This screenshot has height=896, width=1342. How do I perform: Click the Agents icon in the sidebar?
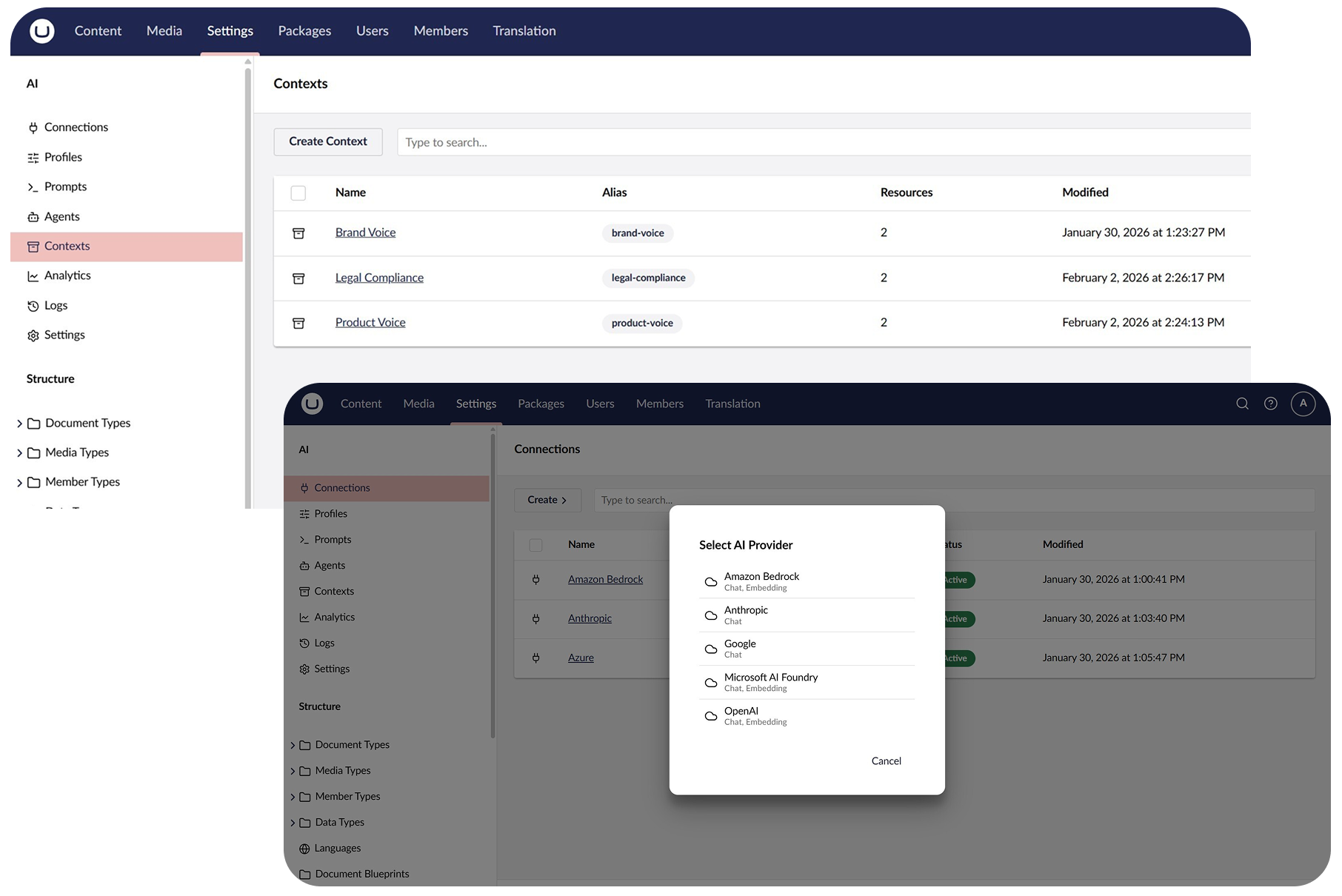pyautogui.click(x=33, y=216)
